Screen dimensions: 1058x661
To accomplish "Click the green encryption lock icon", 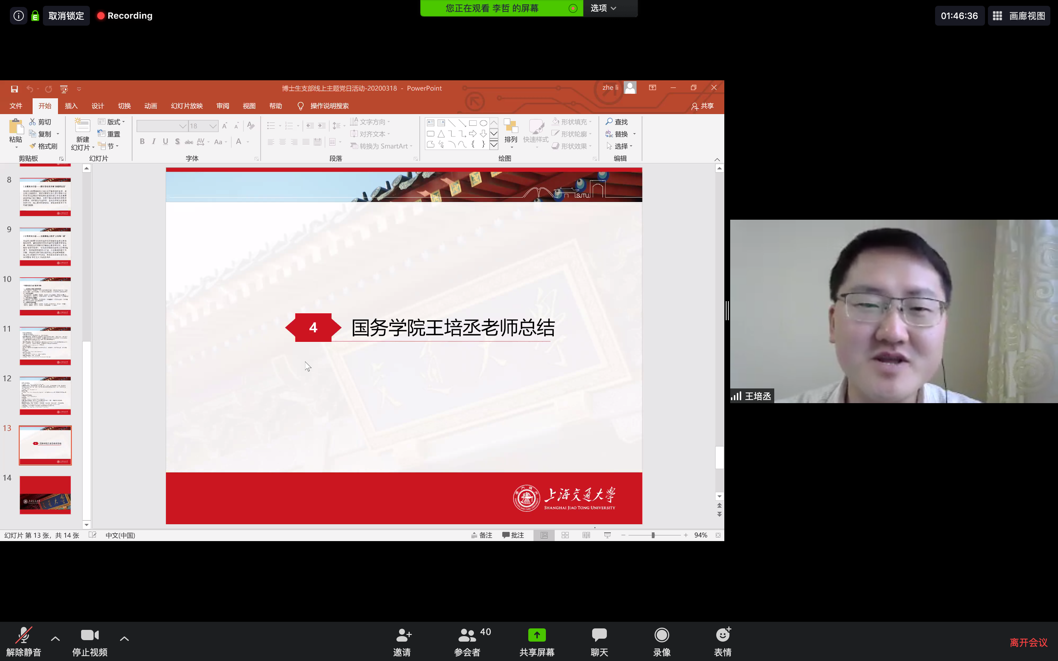I will click(x=35, y=16).
